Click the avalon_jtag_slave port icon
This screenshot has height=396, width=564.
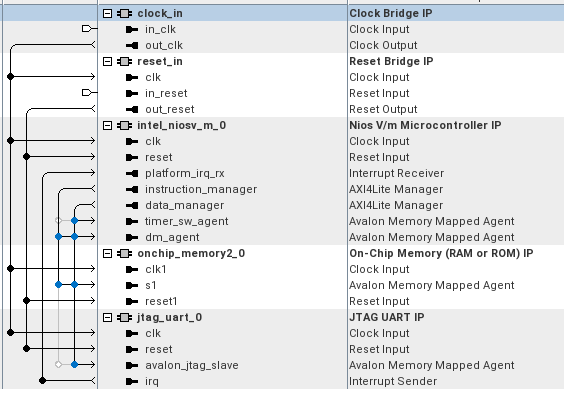[132, 365]
